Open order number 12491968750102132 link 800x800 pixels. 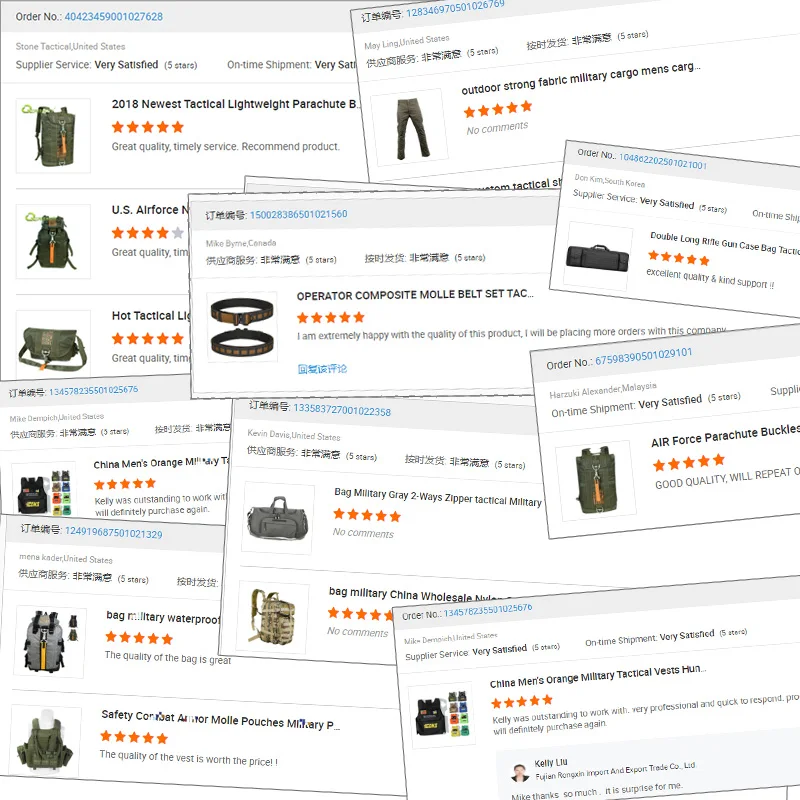pyautogui.click(x=113, y=532)
